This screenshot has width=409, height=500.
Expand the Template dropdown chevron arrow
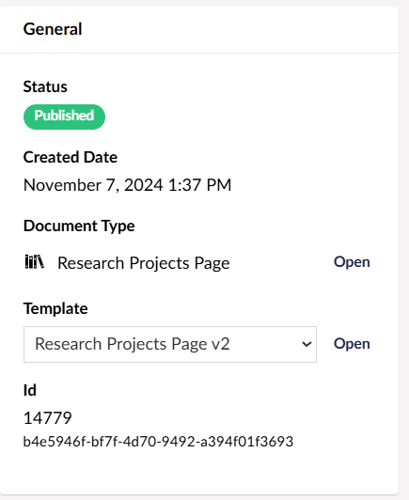(x=306, y=344)
